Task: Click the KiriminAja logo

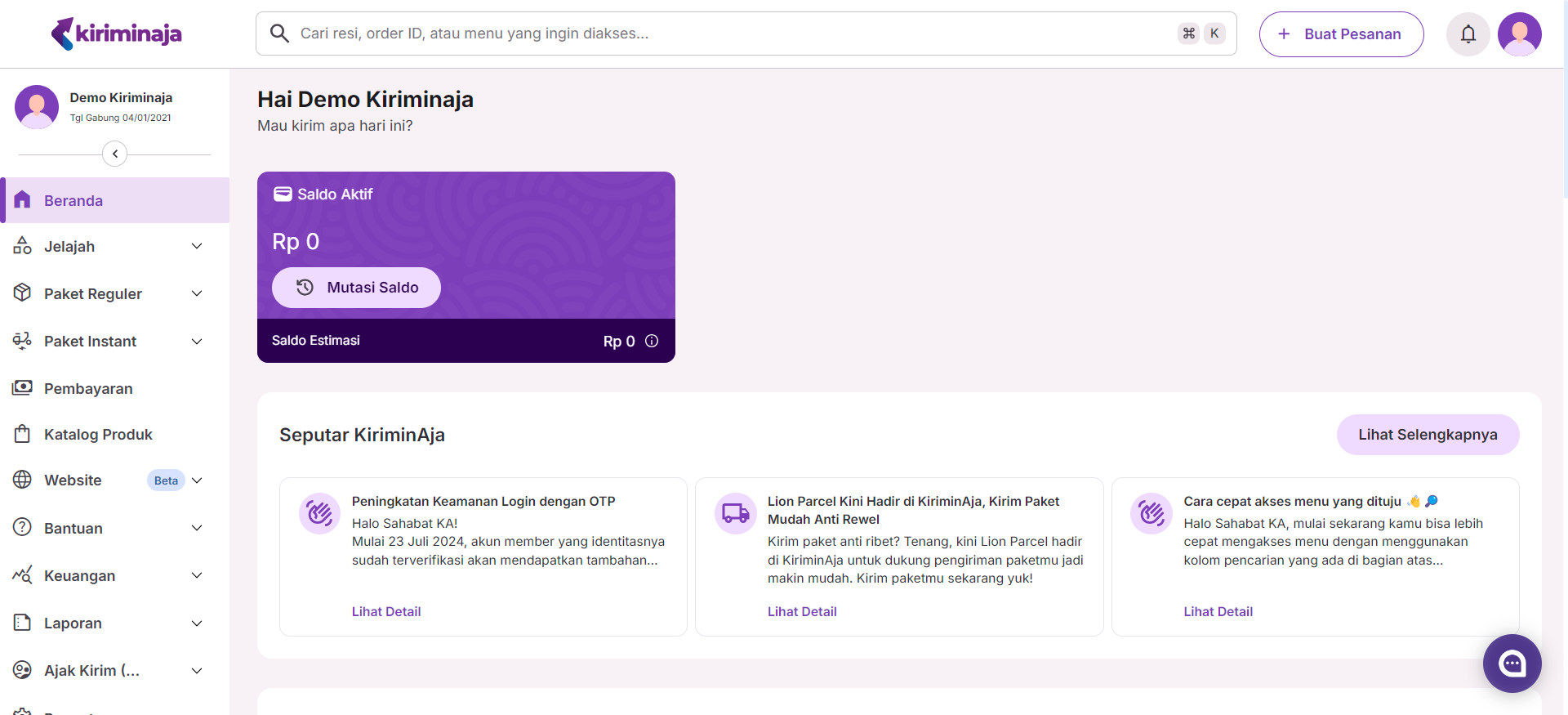Action: click(116, 34)
